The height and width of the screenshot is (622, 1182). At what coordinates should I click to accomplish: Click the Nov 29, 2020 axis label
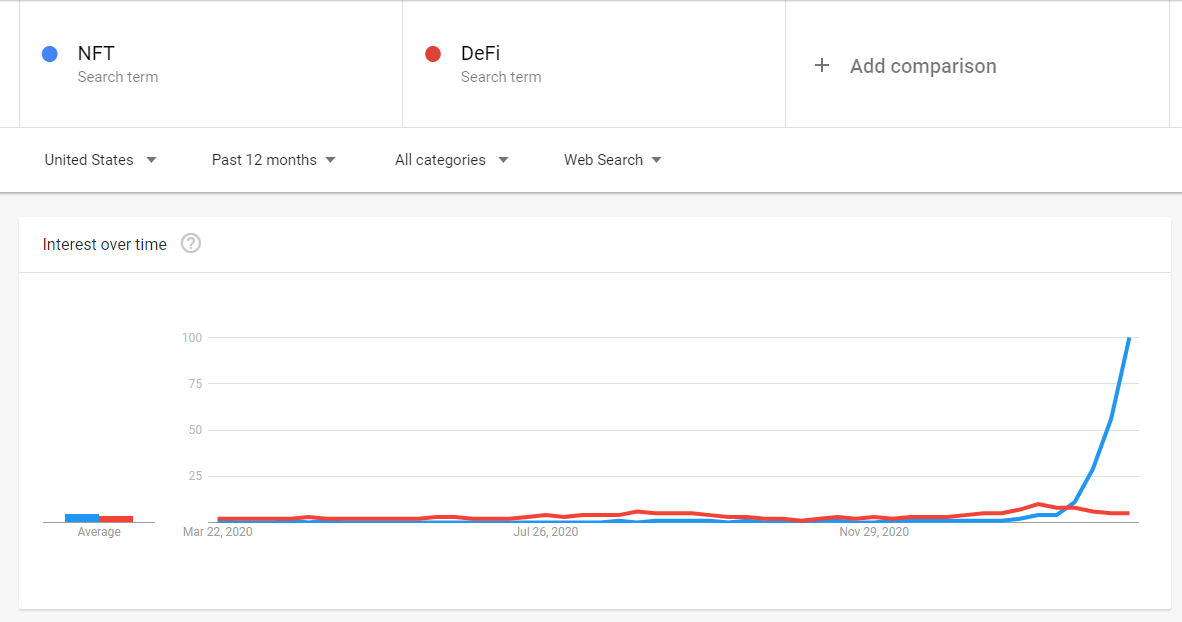pos(874,532)
